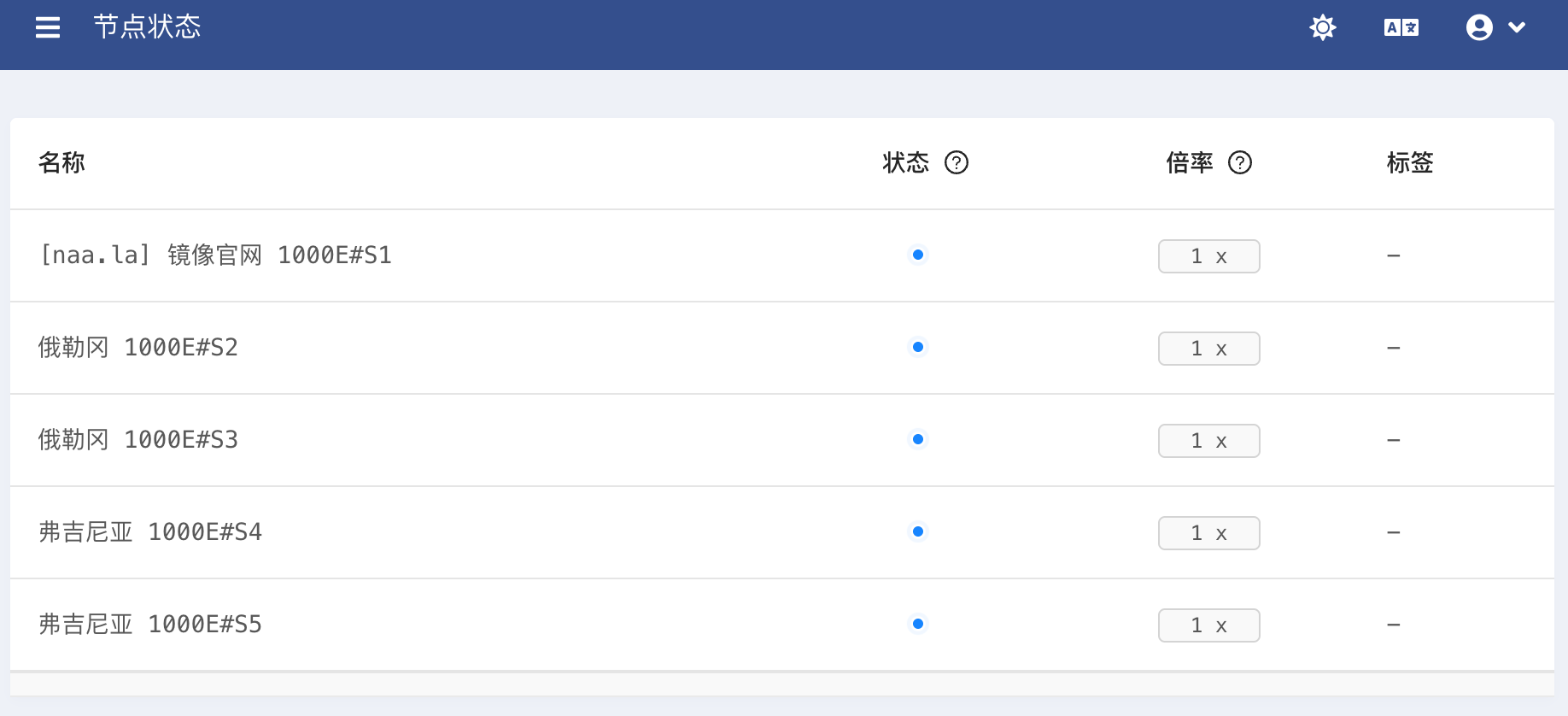Show the 状态 column help tooltip
This screenshot has height=716, width=1568.
957,162
